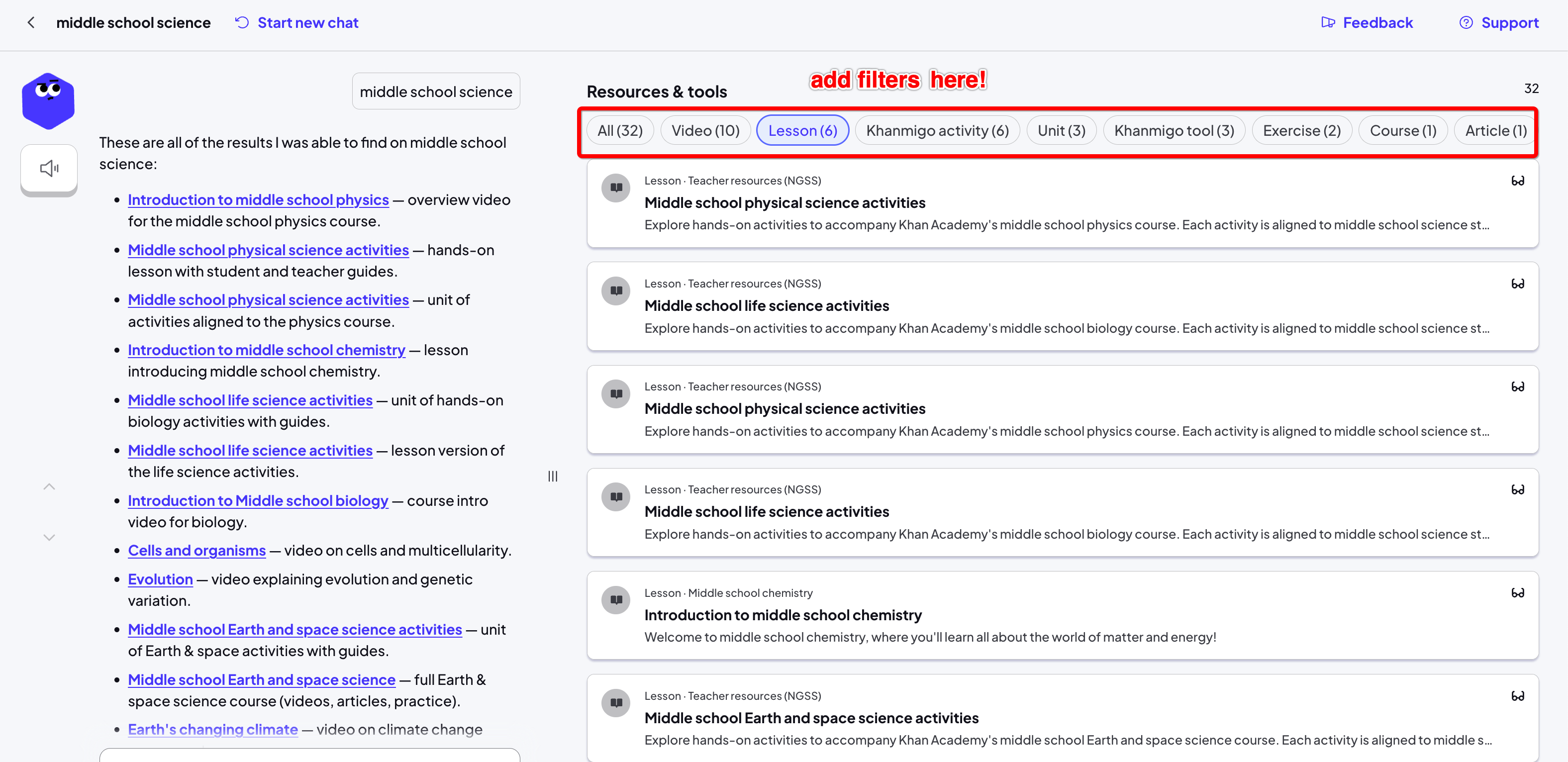Open Middle school Earth and space science activities link
Image resolution: width=1568 pixels, height=762 pixels.
pyautogui.click(x=294, y=629)
